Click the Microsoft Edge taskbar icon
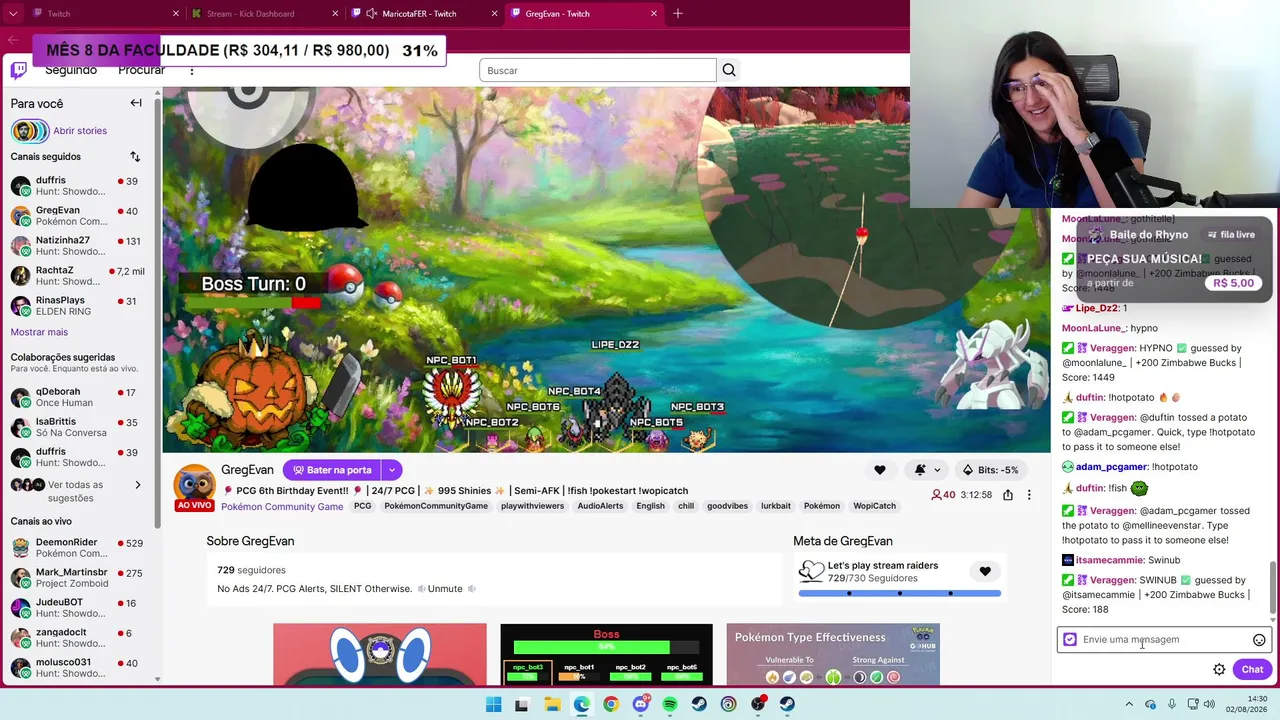Viewport: 1280px width, 720px height. pyautogui.click(x=582, y=704)
